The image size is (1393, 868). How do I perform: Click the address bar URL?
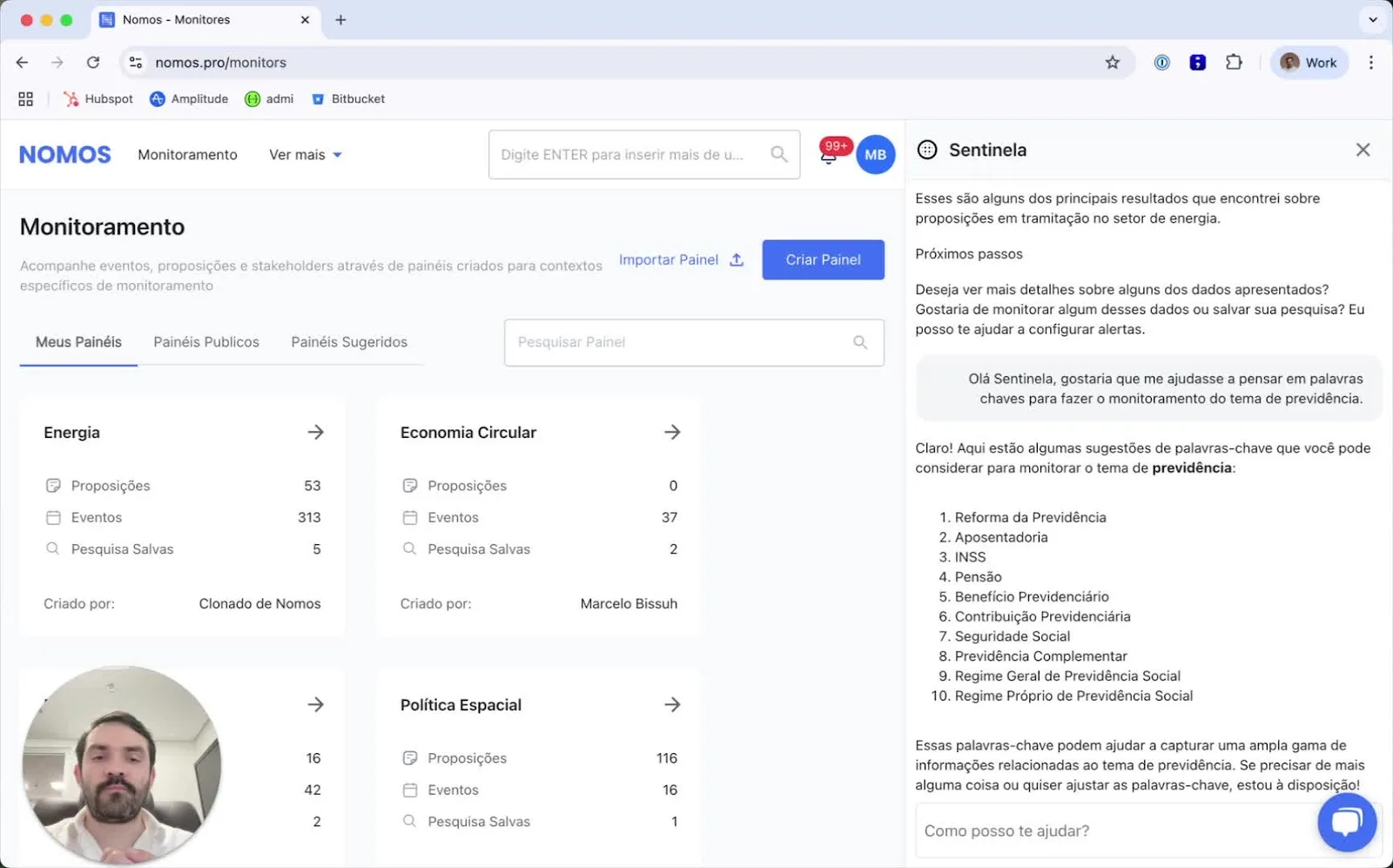221,63
